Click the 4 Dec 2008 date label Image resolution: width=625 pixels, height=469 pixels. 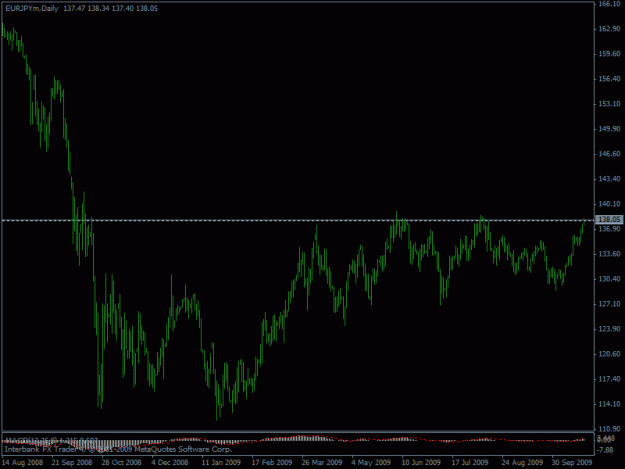pos(170,463)
